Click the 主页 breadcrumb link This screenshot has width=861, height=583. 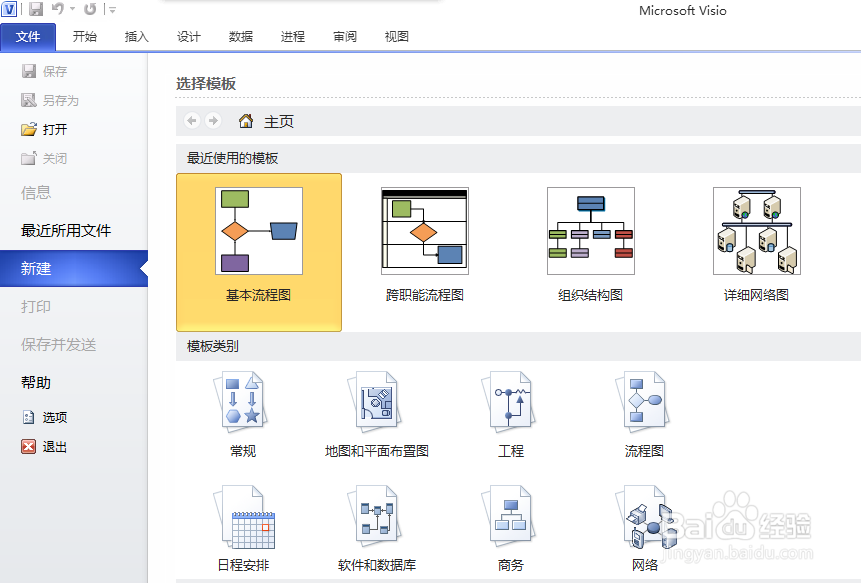tap(279, 121)
